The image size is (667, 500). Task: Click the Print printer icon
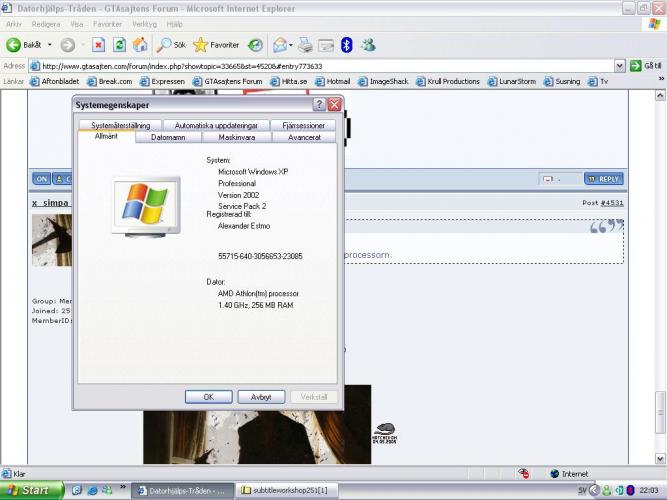[x=305, y=45]
